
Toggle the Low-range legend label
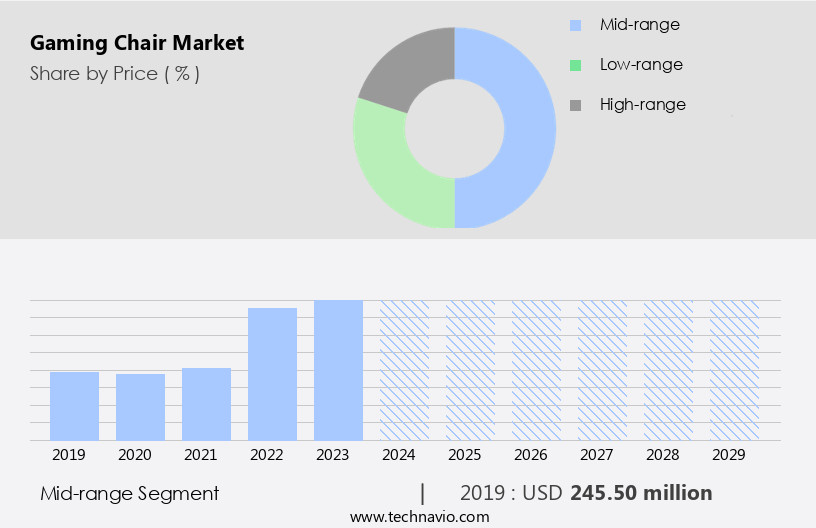pos(641,65)
